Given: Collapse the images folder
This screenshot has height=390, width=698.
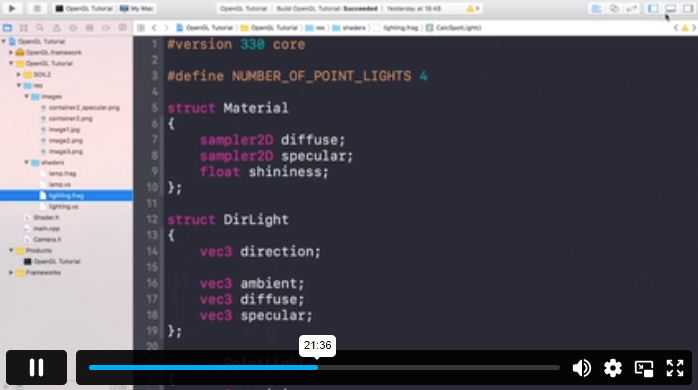Looking at the screenshot, I should [x=27, y=97].
